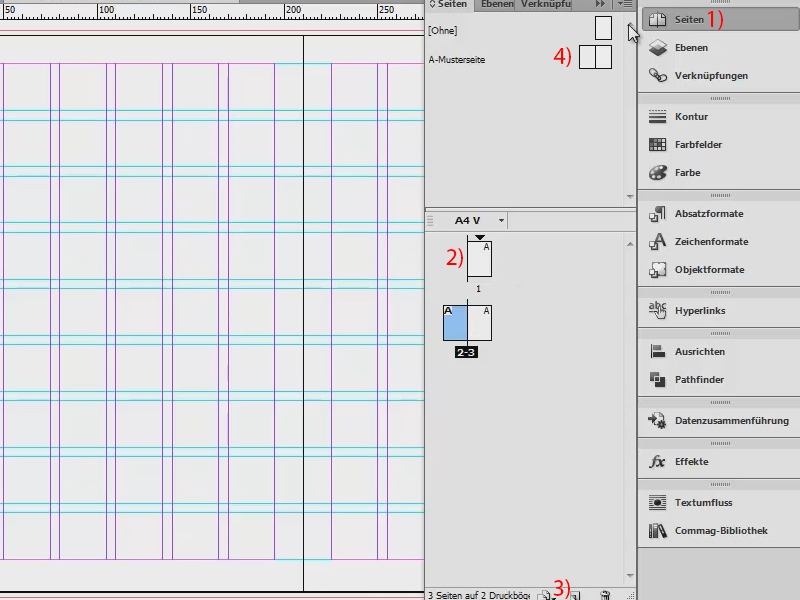Open the Effekte panel
The width and height of the screenshot is (800, 600).
click(697, 461)
